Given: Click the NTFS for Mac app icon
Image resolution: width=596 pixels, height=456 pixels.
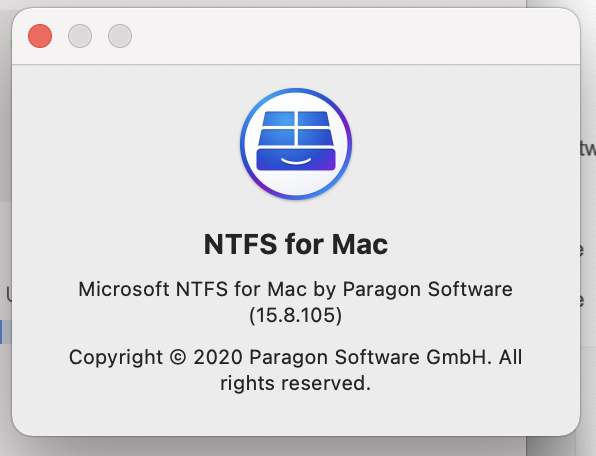Looking at the screenshot, I should [296, 144].
